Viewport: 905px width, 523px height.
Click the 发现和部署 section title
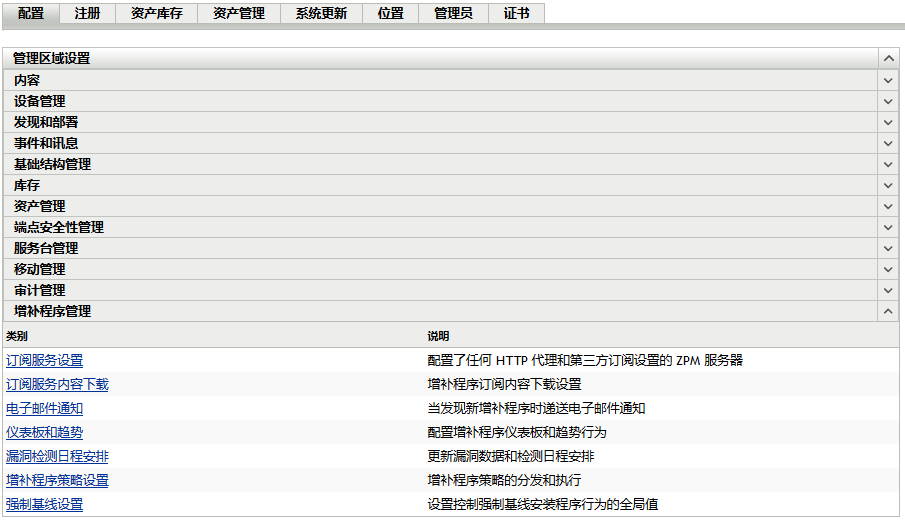[x=46, y=122]
